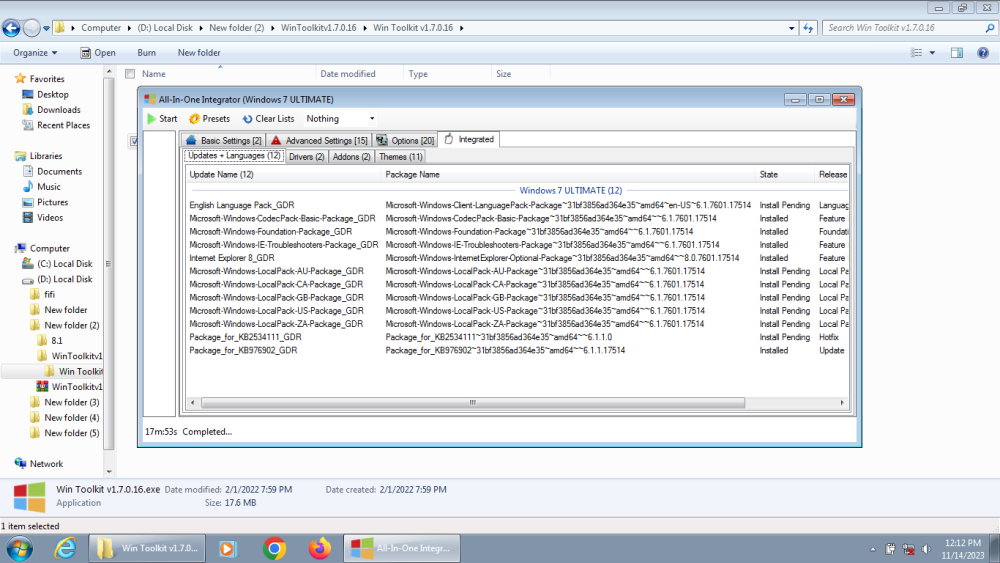1000x563 pixels.
Task: Open the Pictures library in the sidebar
Action: pyautogui.click(x=45, y=202)
